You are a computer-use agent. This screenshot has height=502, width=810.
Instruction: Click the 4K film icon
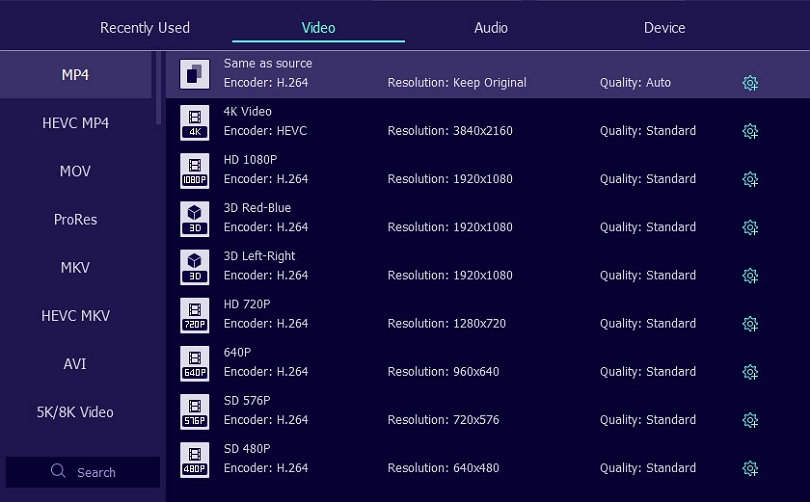pyautogui.click(x=195, y=122)
